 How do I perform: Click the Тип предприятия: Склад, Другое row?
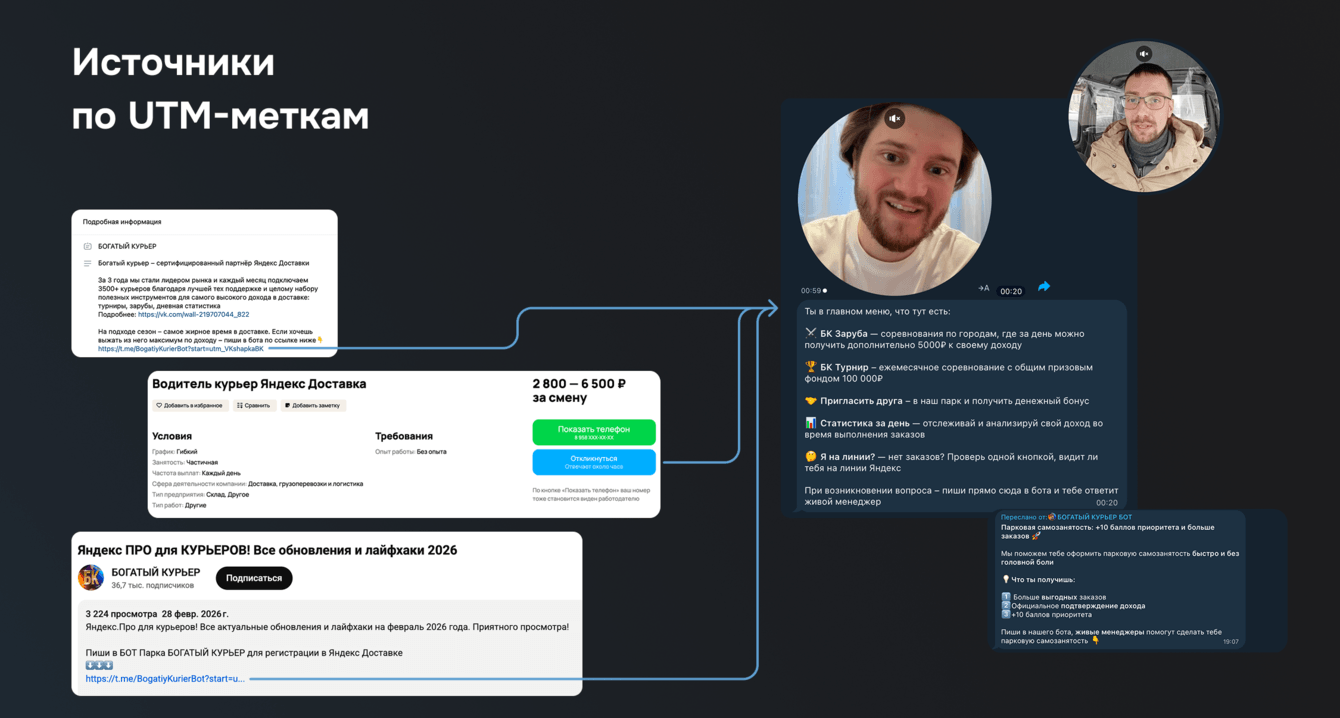(200, 495)
